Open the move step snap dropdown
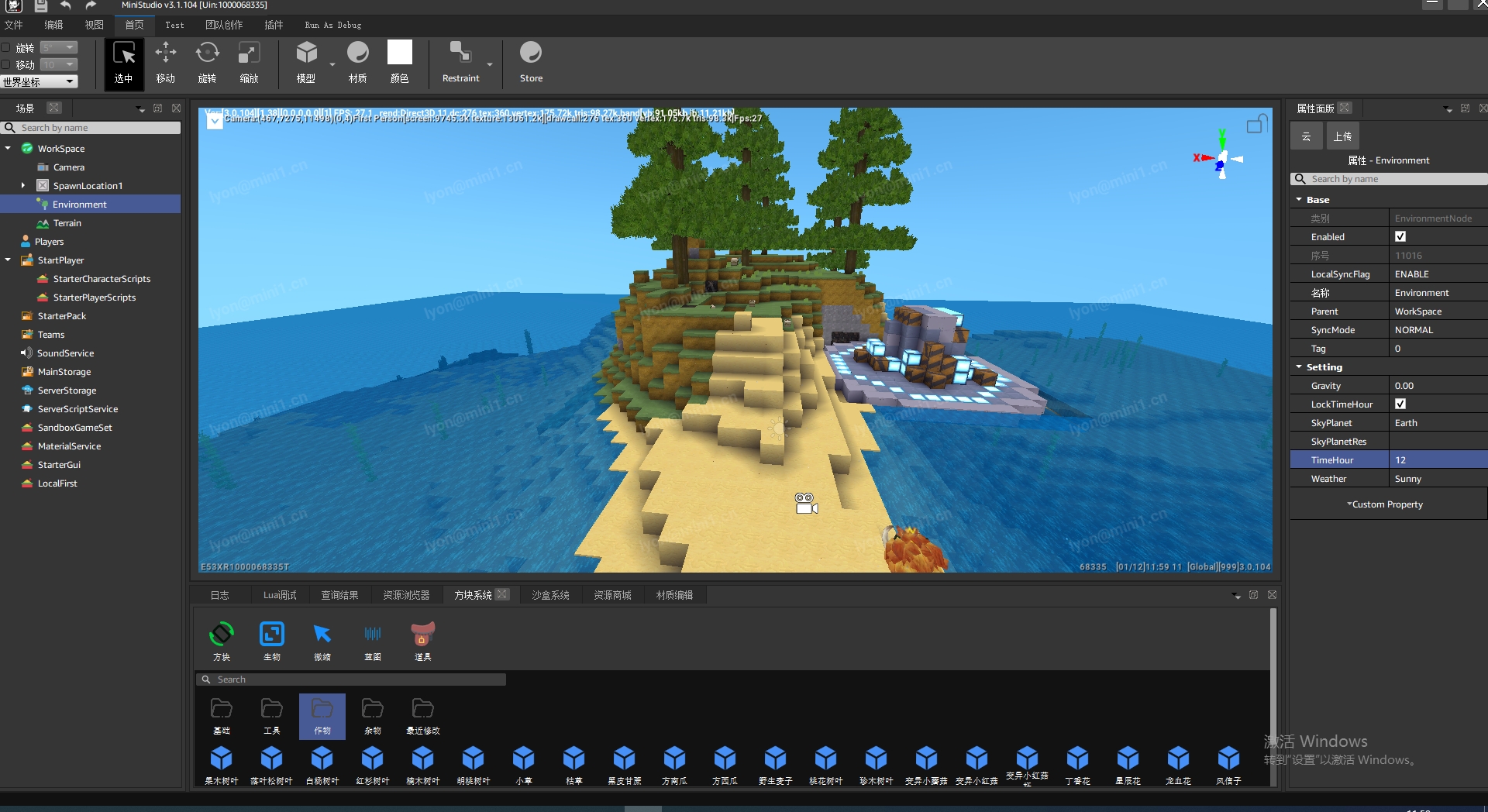Screen dimensions: 1488x812 pos(59,65)
